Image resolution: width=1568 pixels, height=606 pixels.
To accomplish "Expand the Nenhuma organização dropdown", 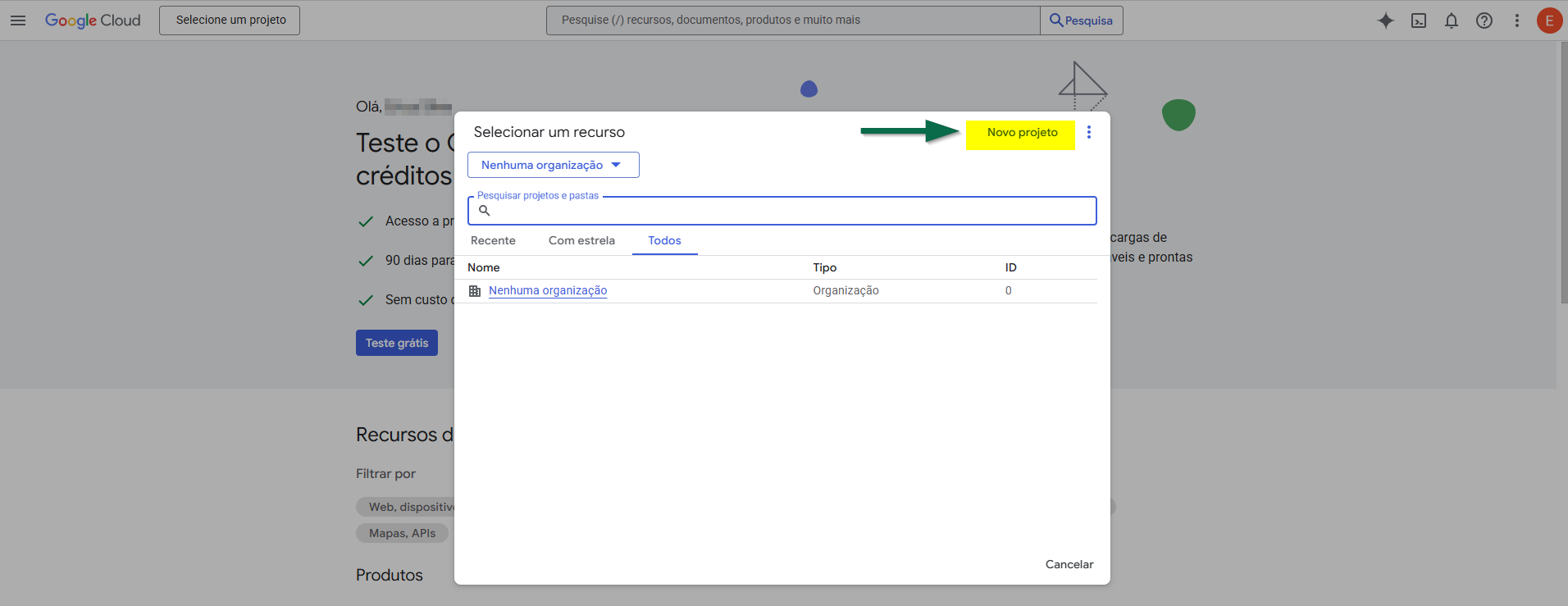I will coord(553,165).
